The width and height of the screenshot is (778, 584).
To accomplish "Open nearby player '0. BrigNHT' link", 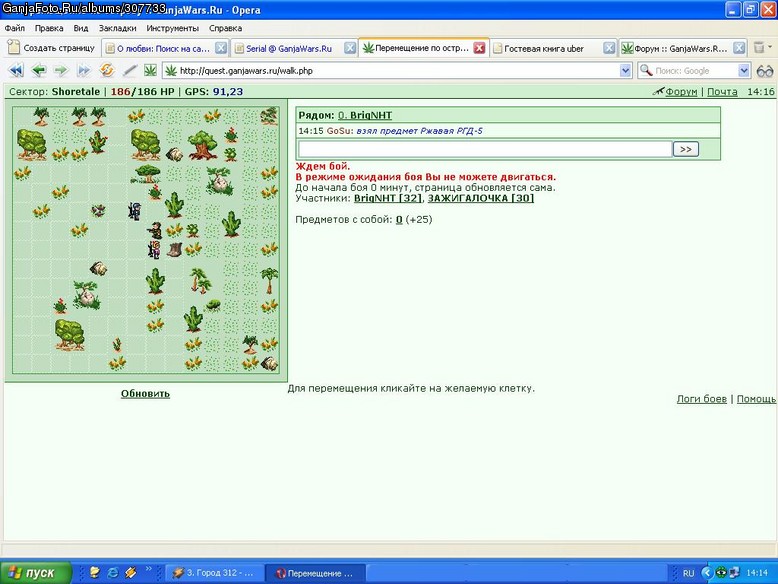I will [x=365, y=115].
